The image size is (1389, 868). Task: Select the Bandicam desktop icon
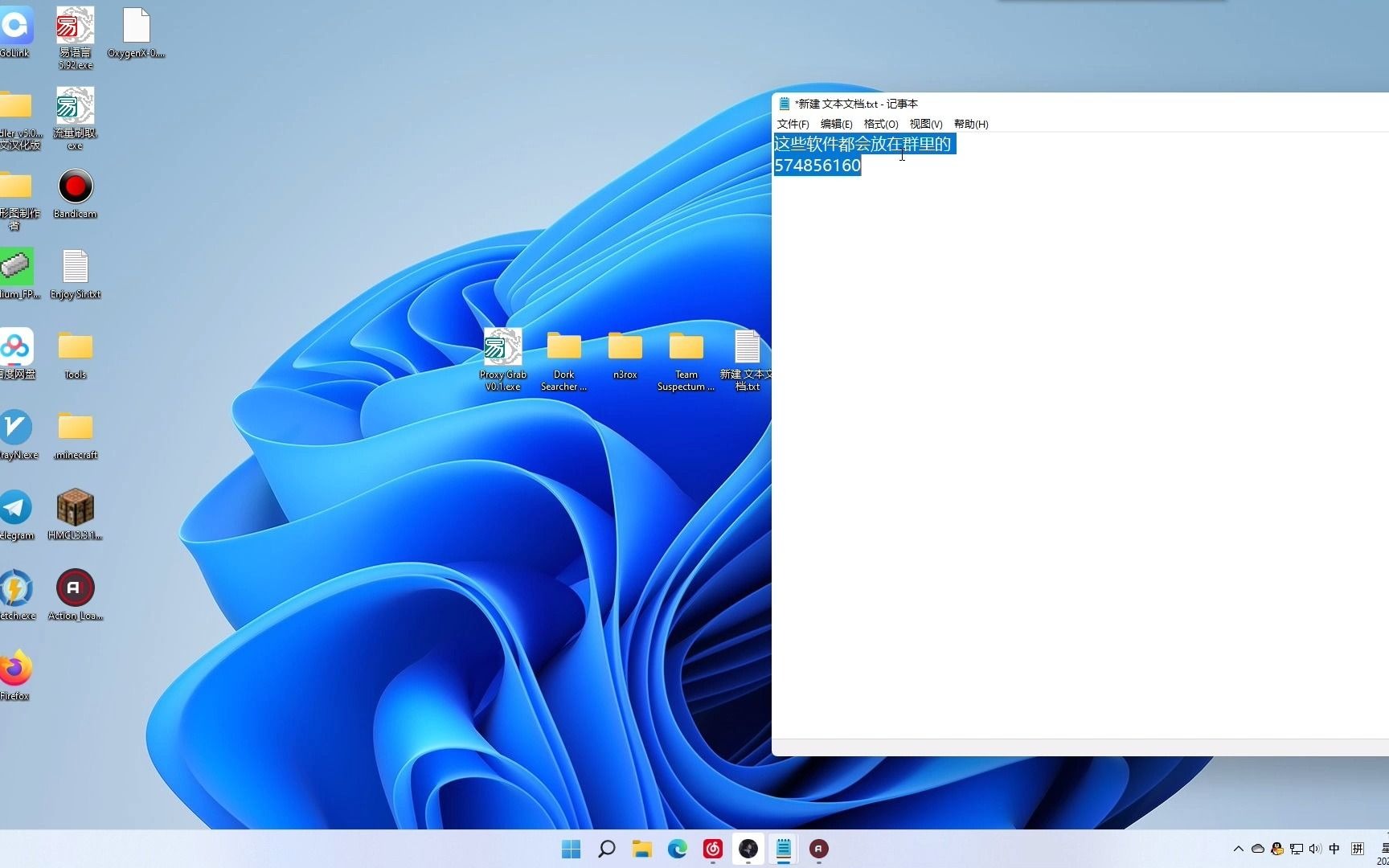click(x=75, y=194)
